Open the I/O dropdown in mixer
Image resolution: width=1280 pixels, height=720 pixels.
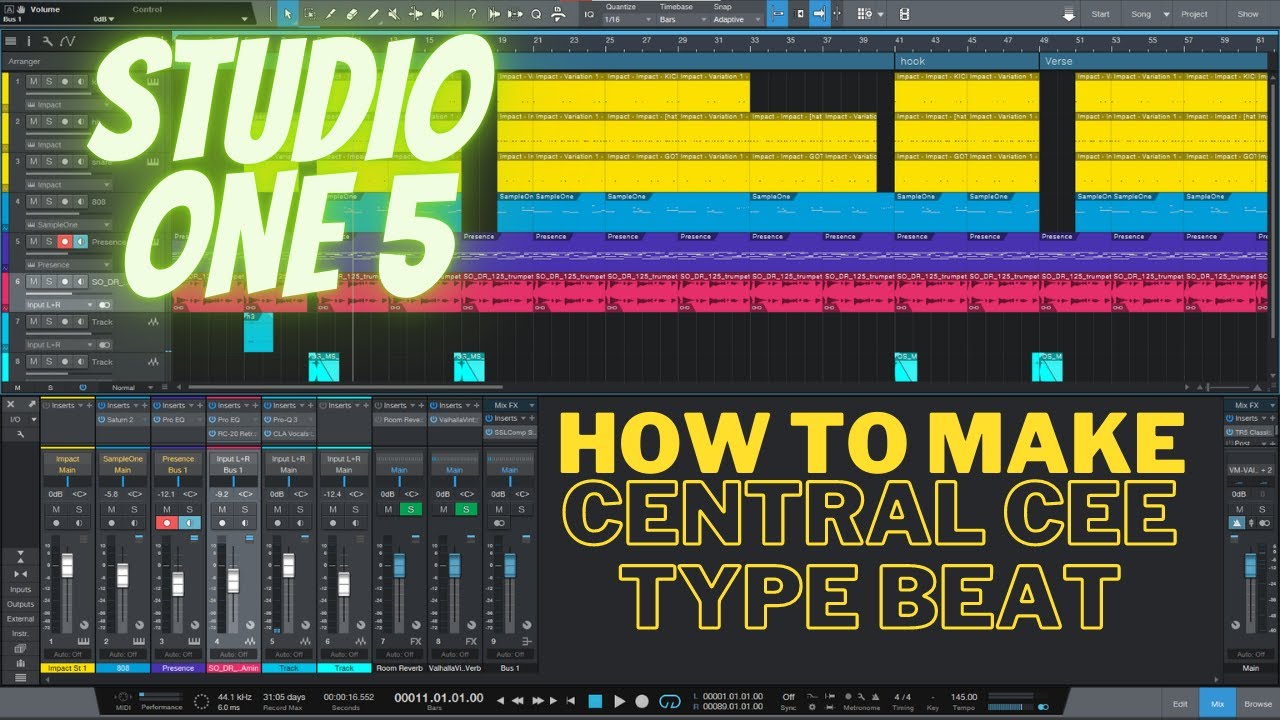click(x=19, y=420)
